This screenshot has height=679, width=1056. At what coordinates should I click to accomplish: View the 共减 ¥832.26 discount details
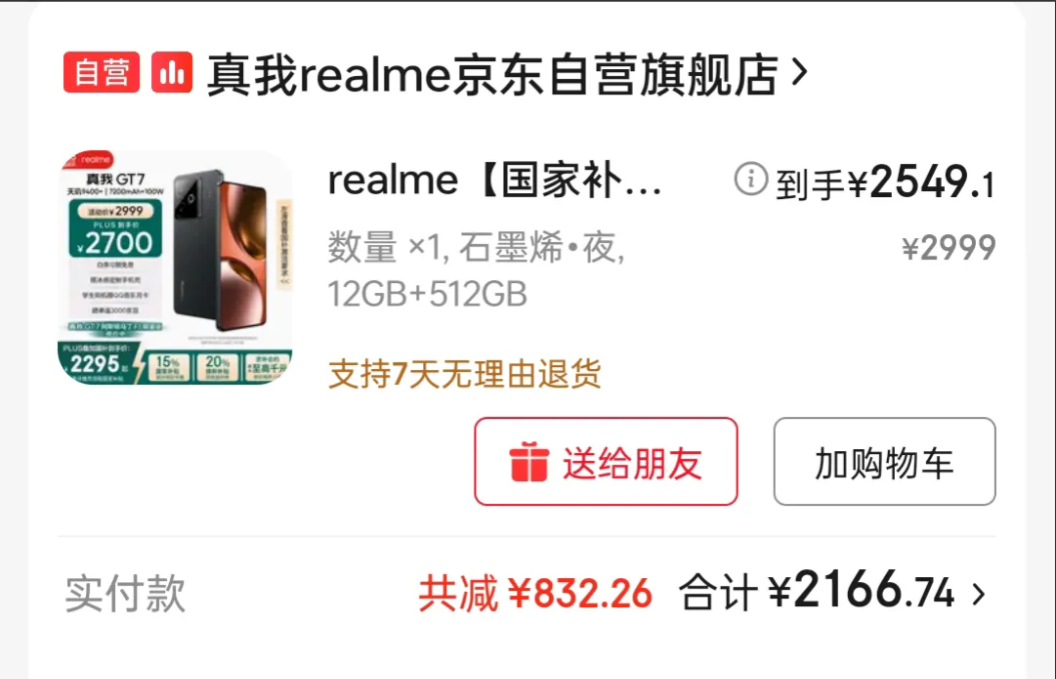click(535, 593)
